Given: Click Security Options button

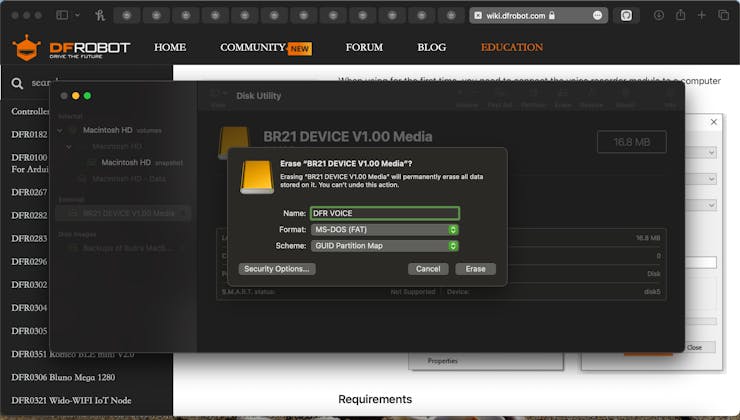Looking at the screenshot, I should click(x=277, y=269).
